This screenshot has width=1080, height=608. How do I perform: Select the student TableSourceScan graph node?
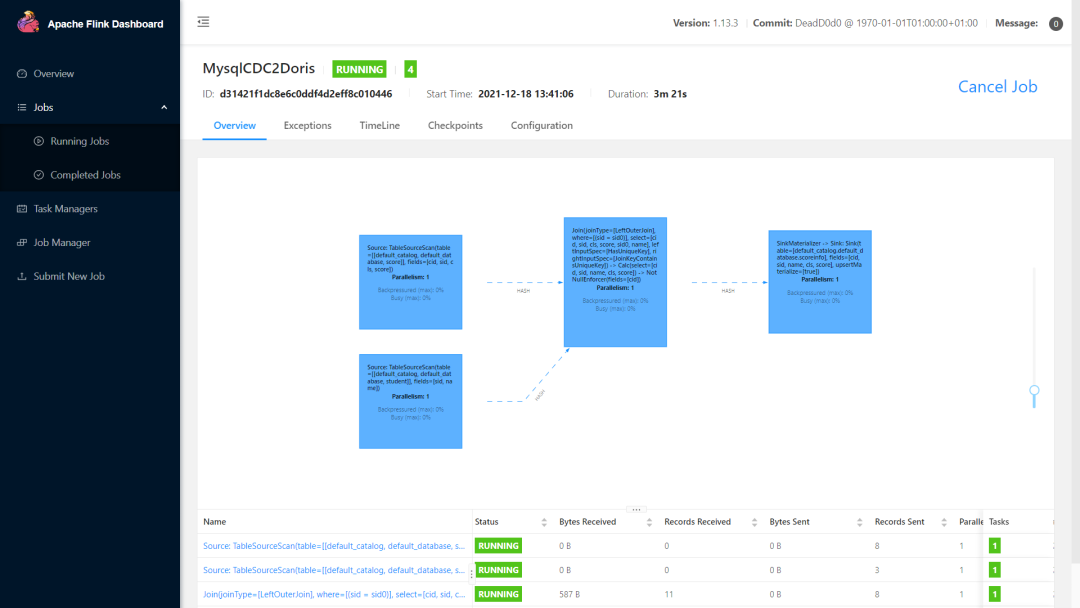(x=411, y=401)
